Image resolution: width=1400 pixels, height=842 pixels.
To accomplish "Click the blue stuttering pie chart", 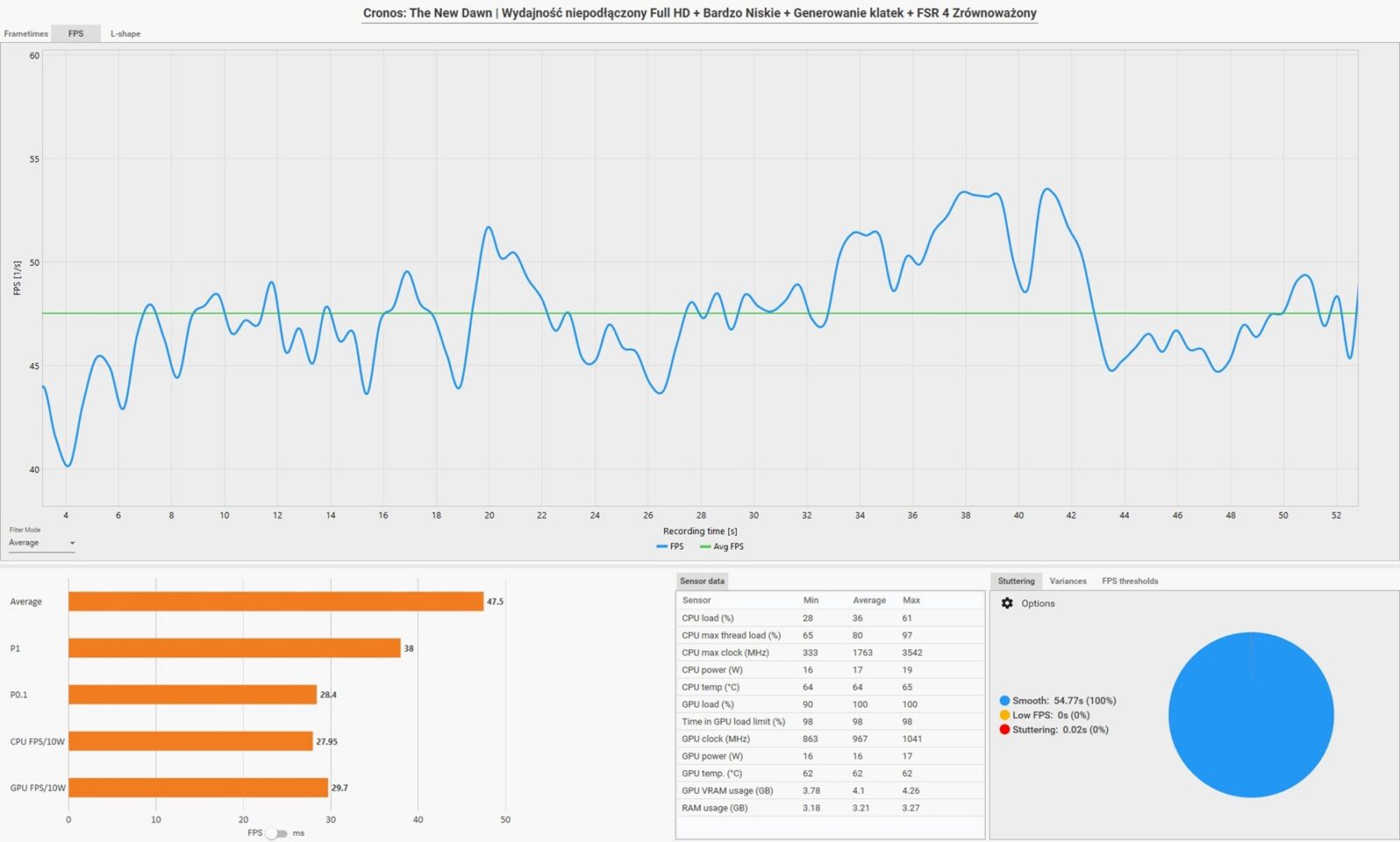I will [1250, 714].
